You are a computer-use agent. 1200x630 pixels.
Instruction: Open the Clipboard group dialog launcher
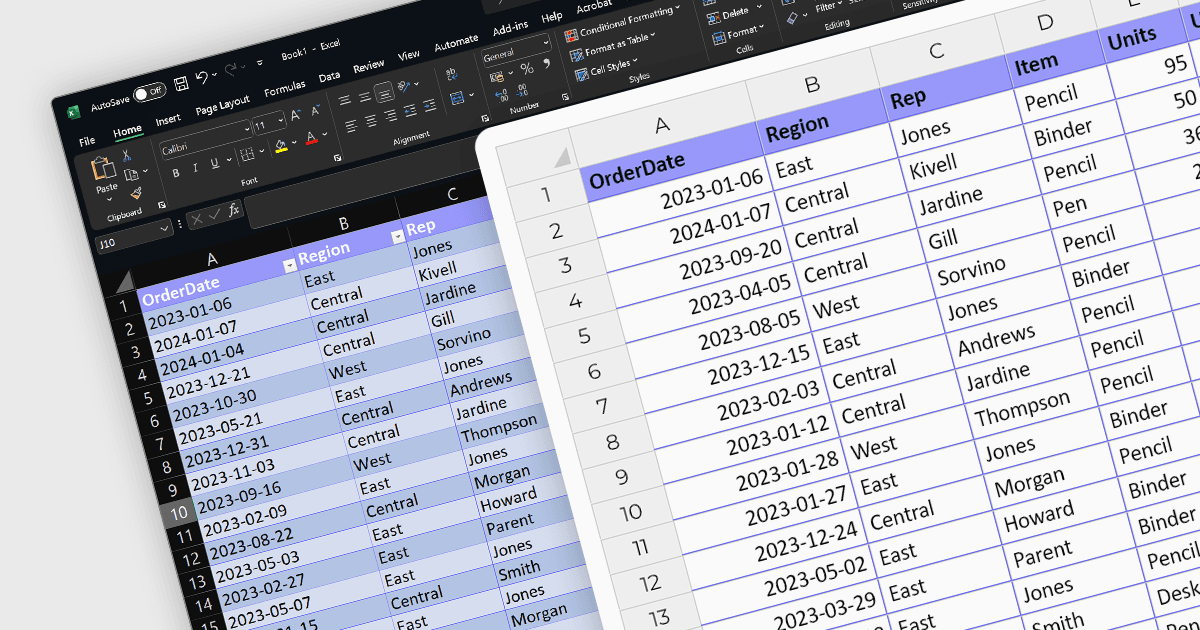(162, 205)
